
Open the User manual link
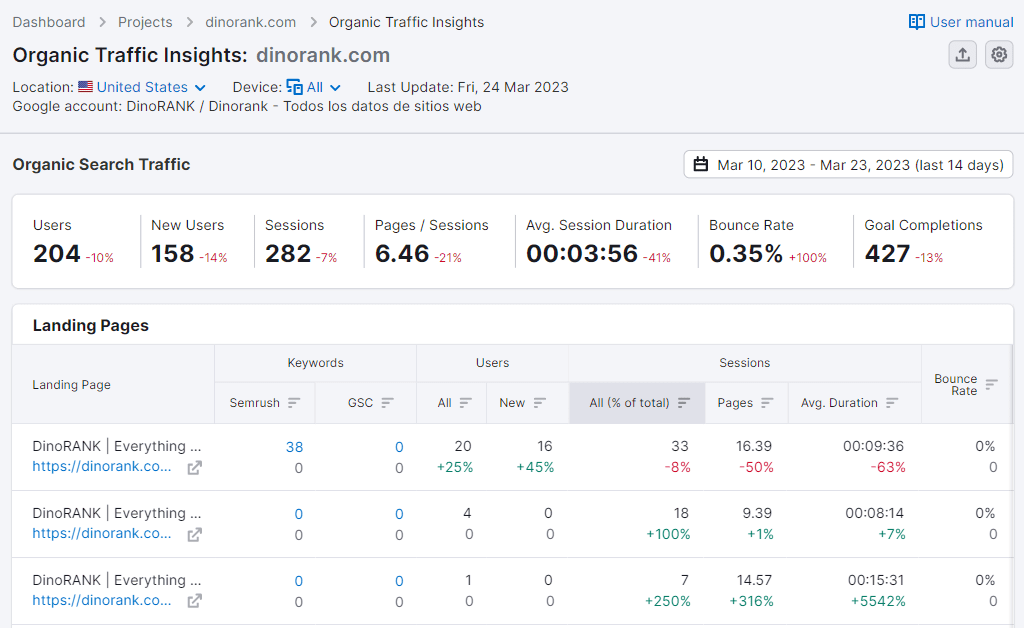click(x=961, y=22)
